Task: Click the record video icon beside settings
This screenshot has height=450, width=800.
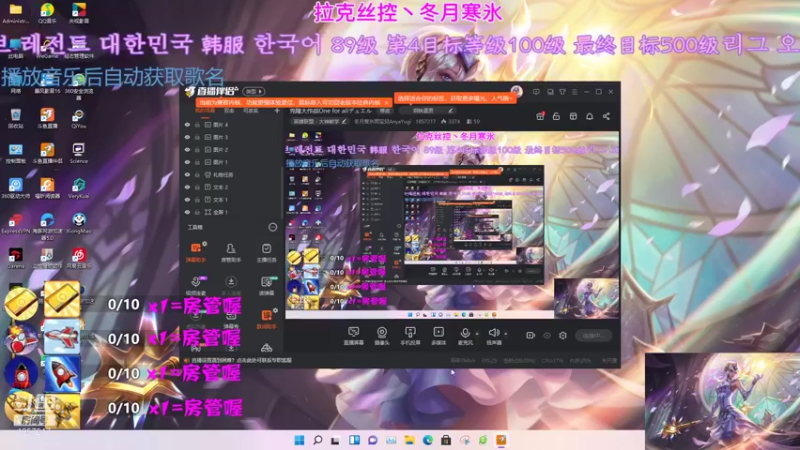Action: (x=531, y=335)
